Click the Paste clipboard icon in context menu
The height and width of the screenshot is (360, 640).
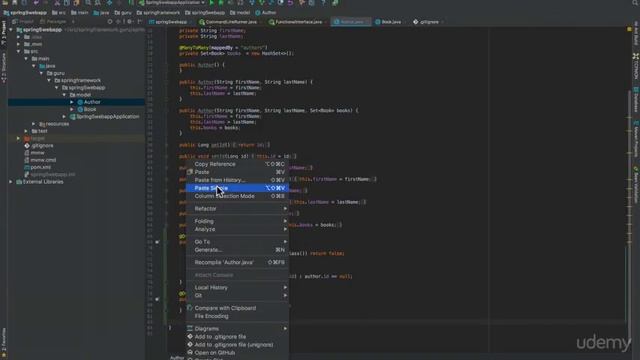pyautogui.click(x=189, y=172)
